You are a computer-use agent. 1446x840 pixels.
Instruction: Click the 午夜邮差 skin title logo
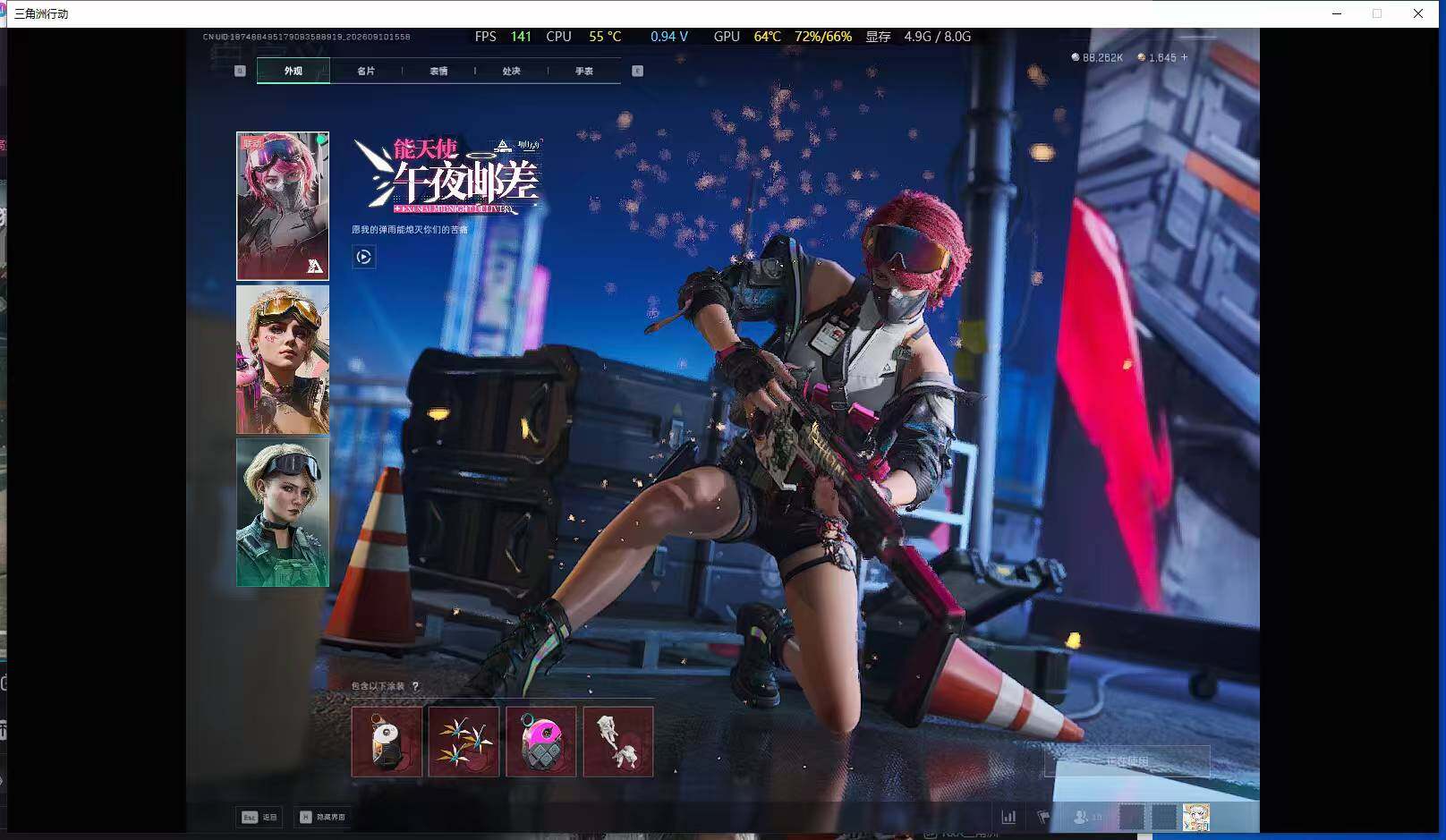point(448,175)
